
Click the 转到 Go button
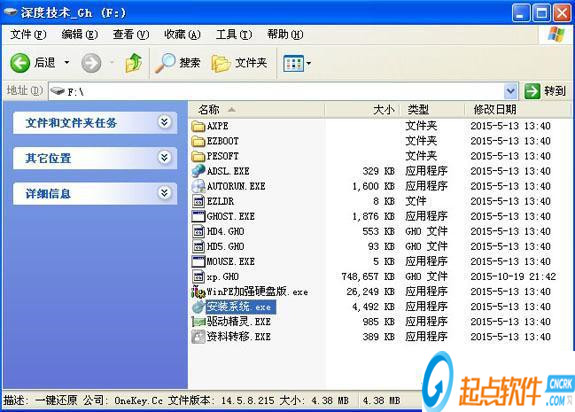pos(545,91)
